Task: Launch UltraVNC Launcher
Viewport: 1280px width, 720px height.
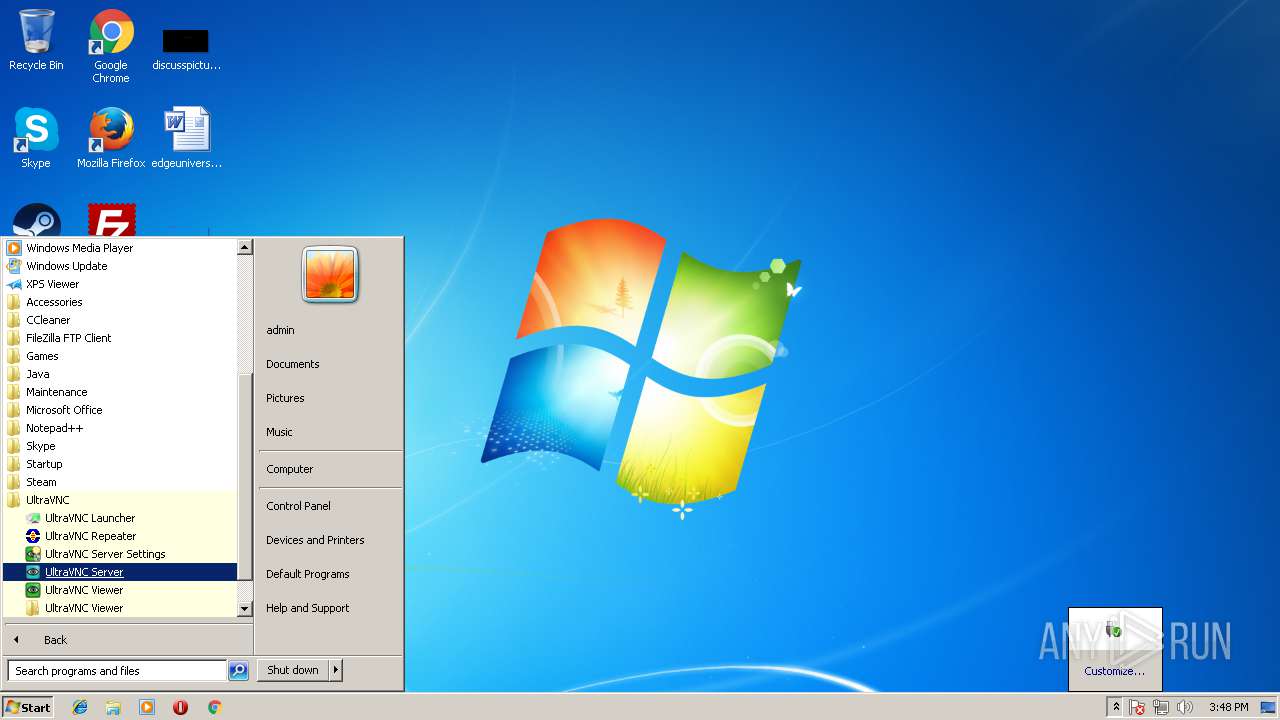Action: click(x=120, y=518)
